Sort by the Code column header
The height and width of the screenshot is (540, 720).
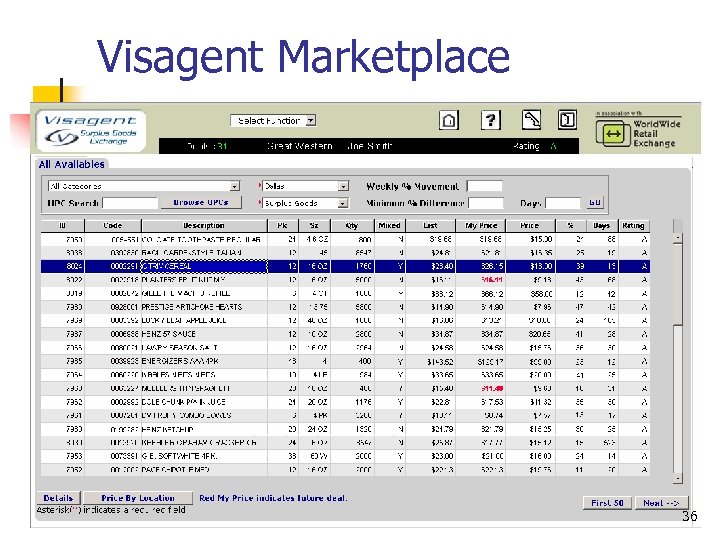click(x=113, y=225)
